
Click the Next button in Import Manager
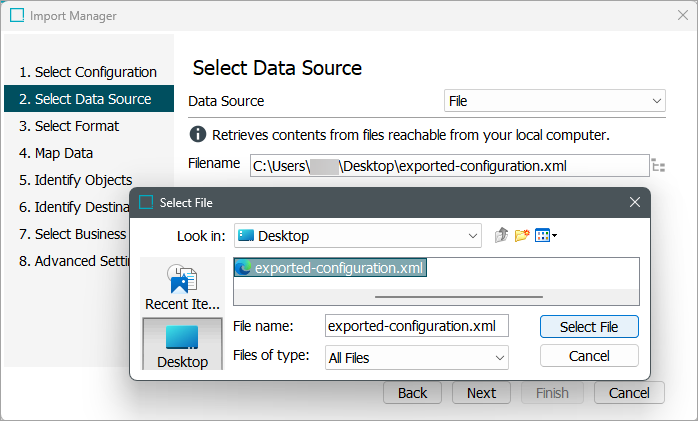481,393
